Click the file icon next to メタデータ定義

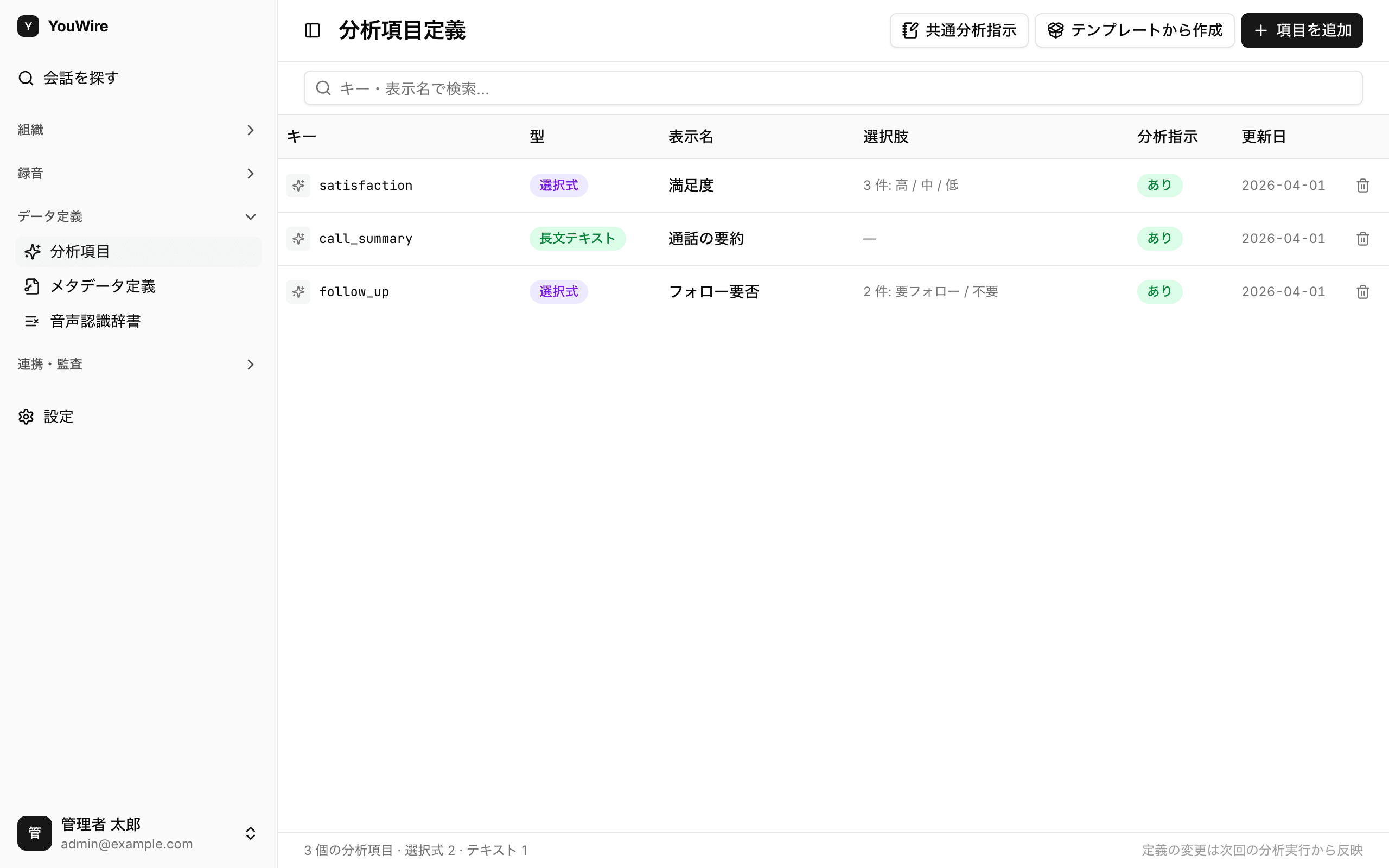[32, 286]
